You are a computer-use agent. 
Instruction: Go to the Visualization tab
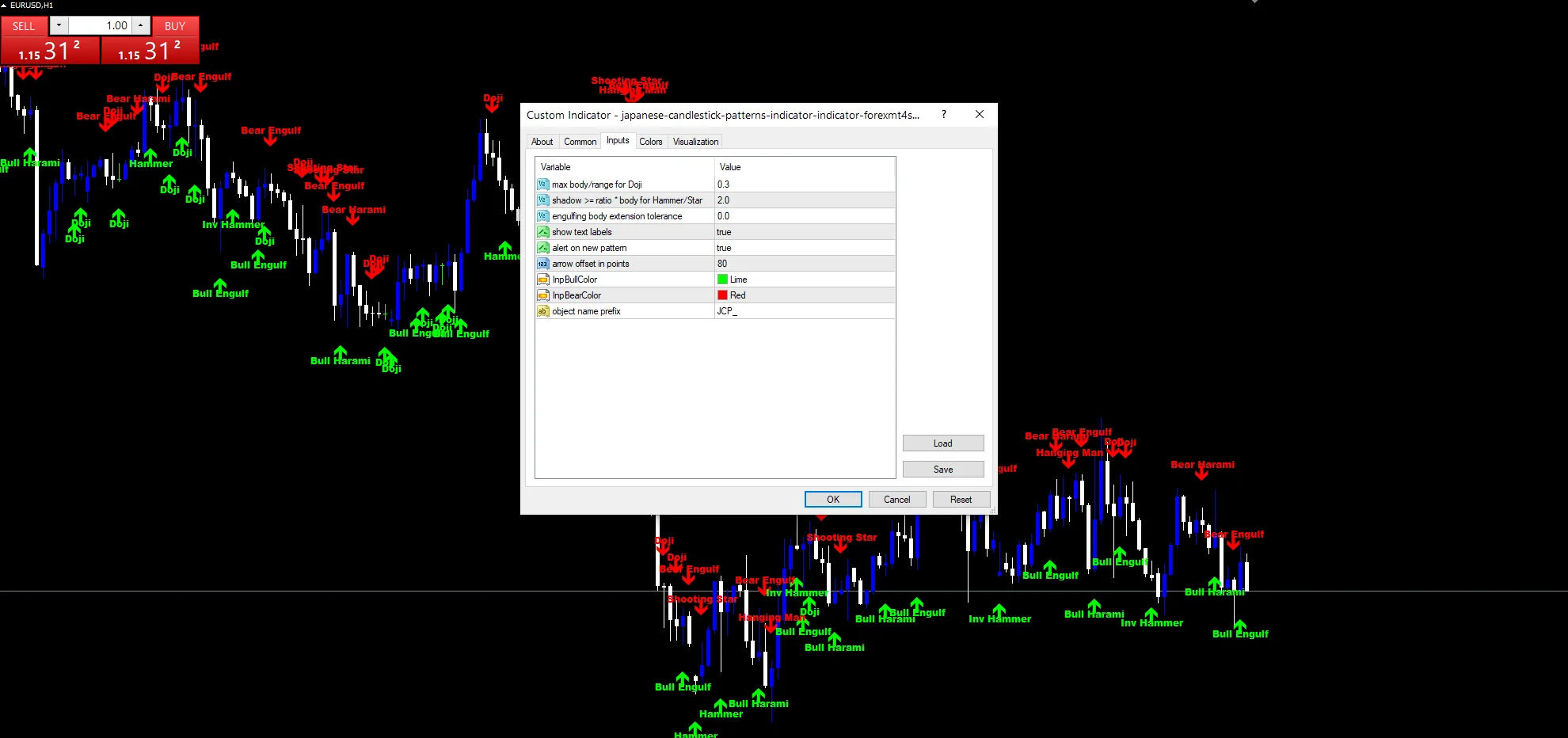coord(696,142)
